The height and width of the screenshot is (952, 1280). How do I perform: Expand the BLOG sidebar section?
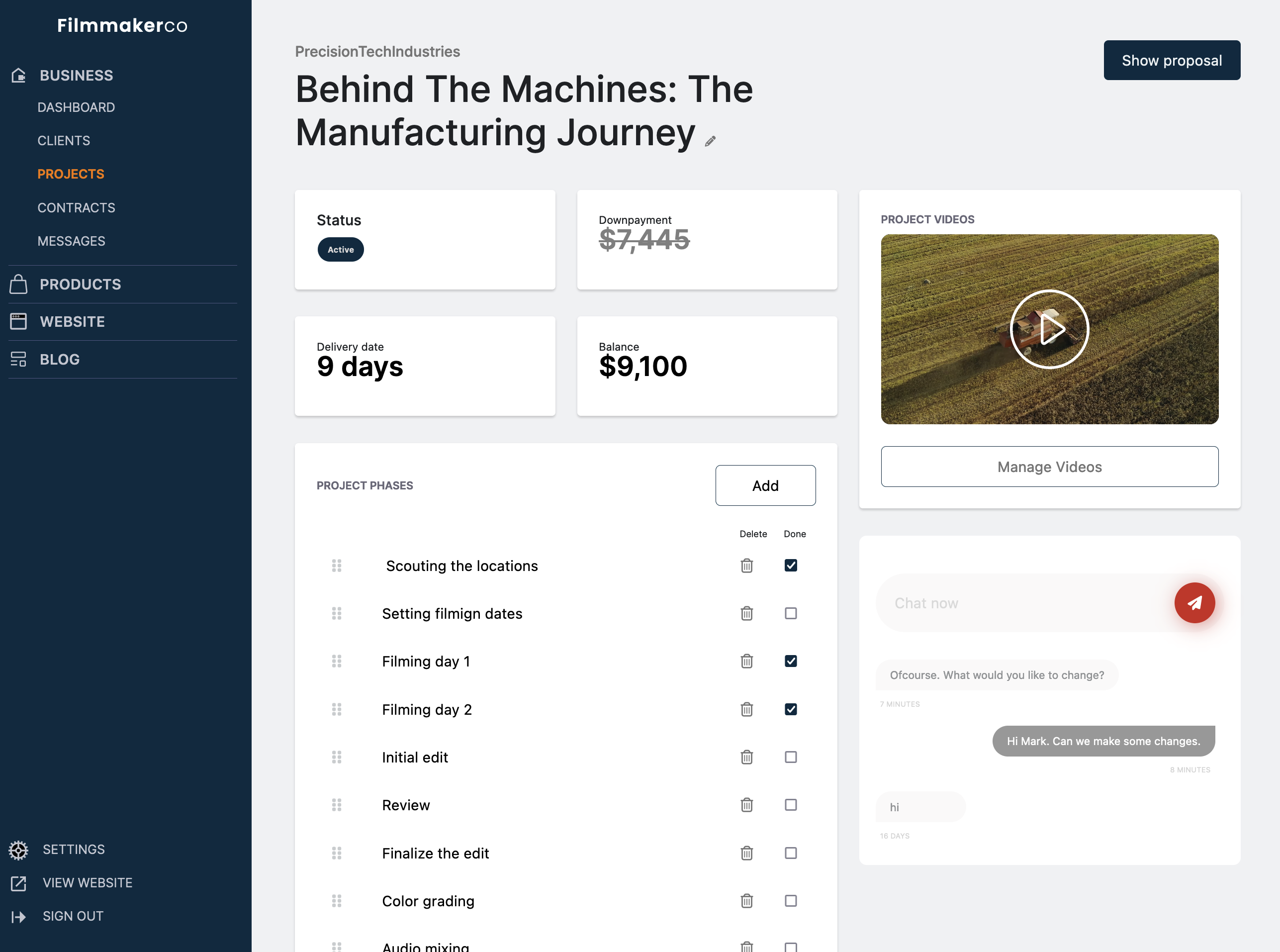point(59,359)
